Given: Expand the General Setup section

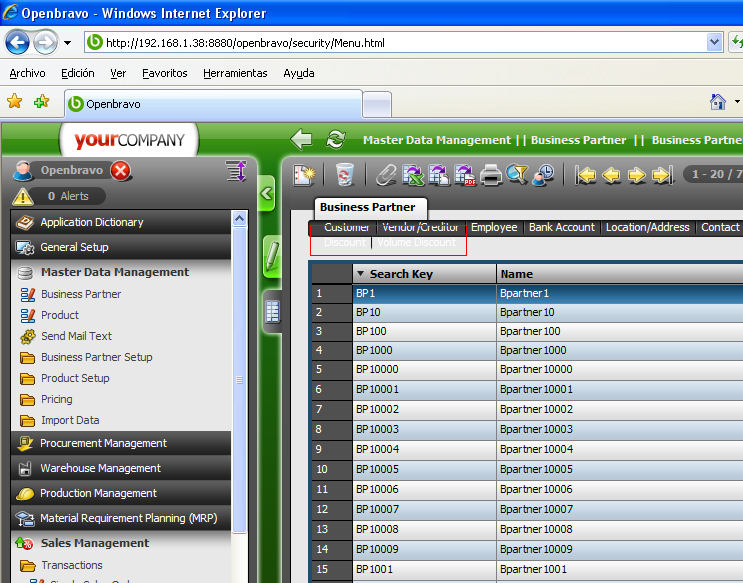Looking at the screenshot, I should click(121, 247).
